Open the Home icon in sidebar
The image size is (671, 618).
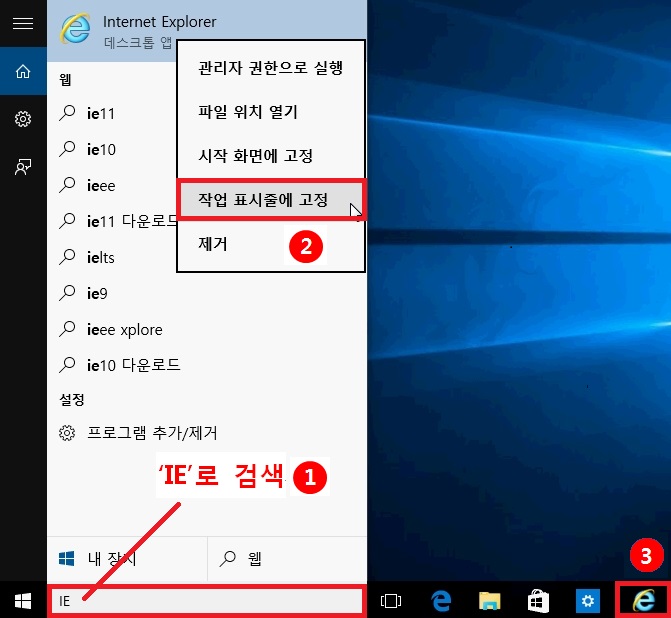(x=23, y=72)
